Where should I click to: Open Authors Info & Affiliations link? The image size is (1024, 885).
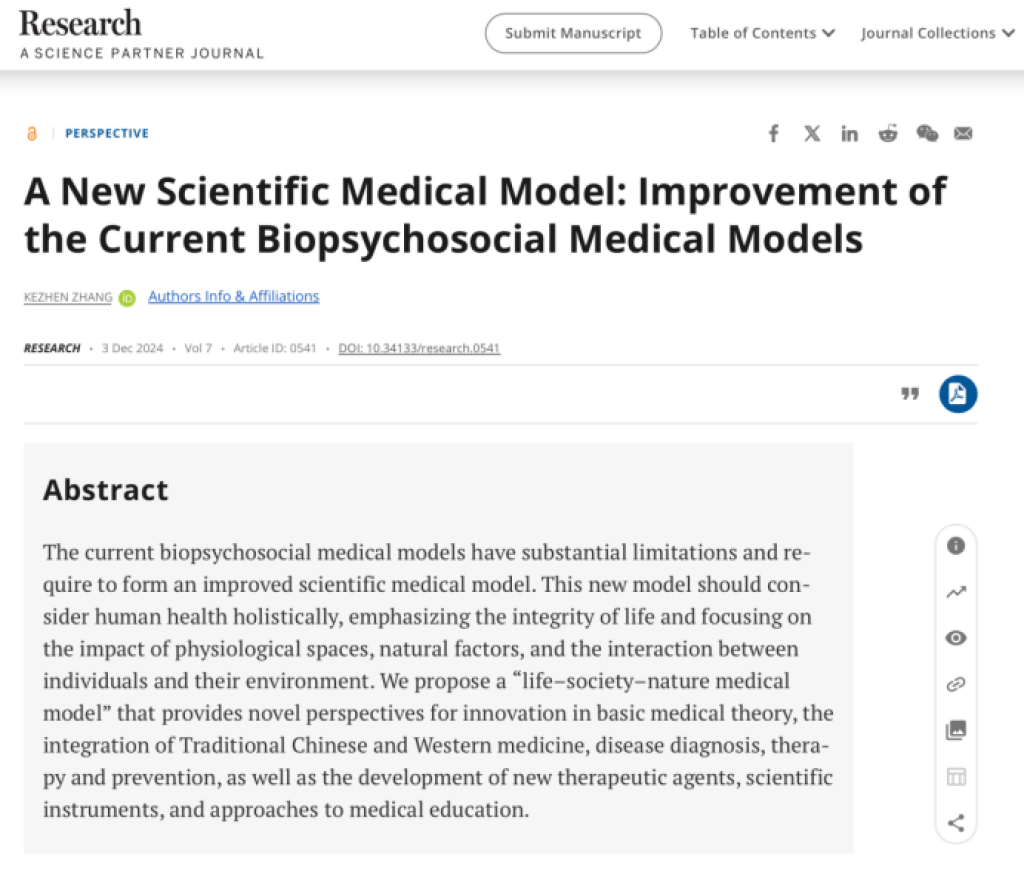(x=234, y=297)
